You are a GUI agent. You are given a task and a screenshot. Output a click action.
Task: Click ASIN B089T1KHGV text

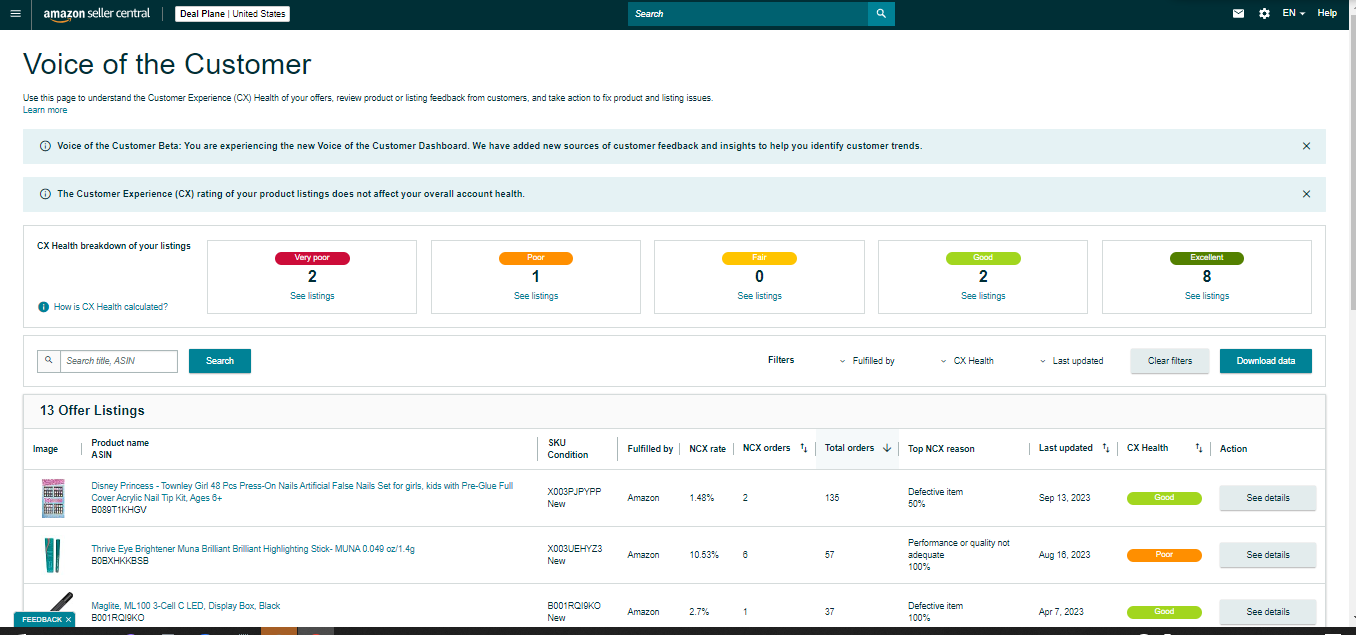click(119, 510)
